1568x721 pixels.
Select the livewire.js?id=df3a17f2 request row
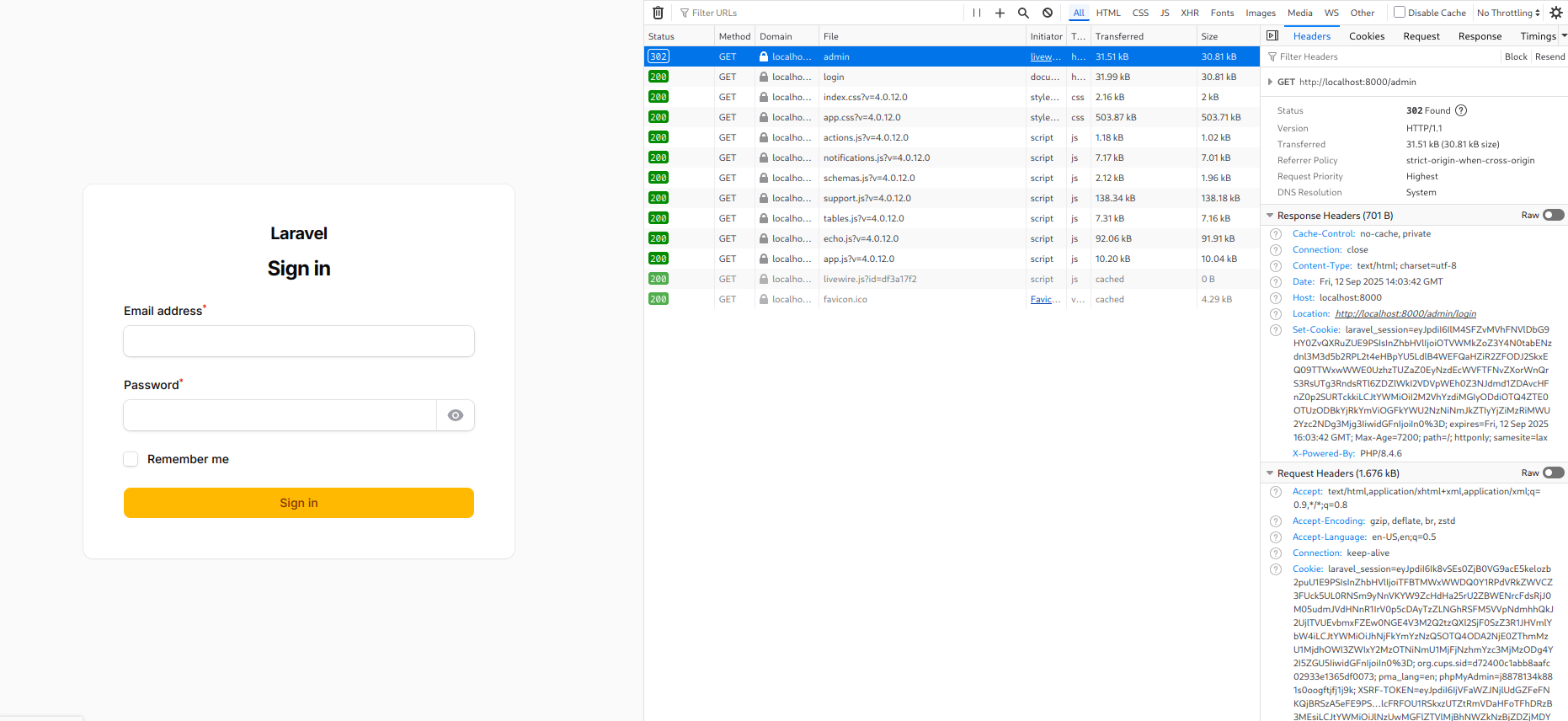[x=952, y=279]
